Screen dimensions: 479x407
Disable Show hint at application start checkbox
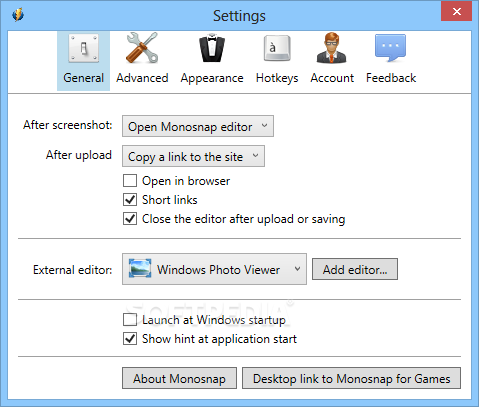point(130,338)
